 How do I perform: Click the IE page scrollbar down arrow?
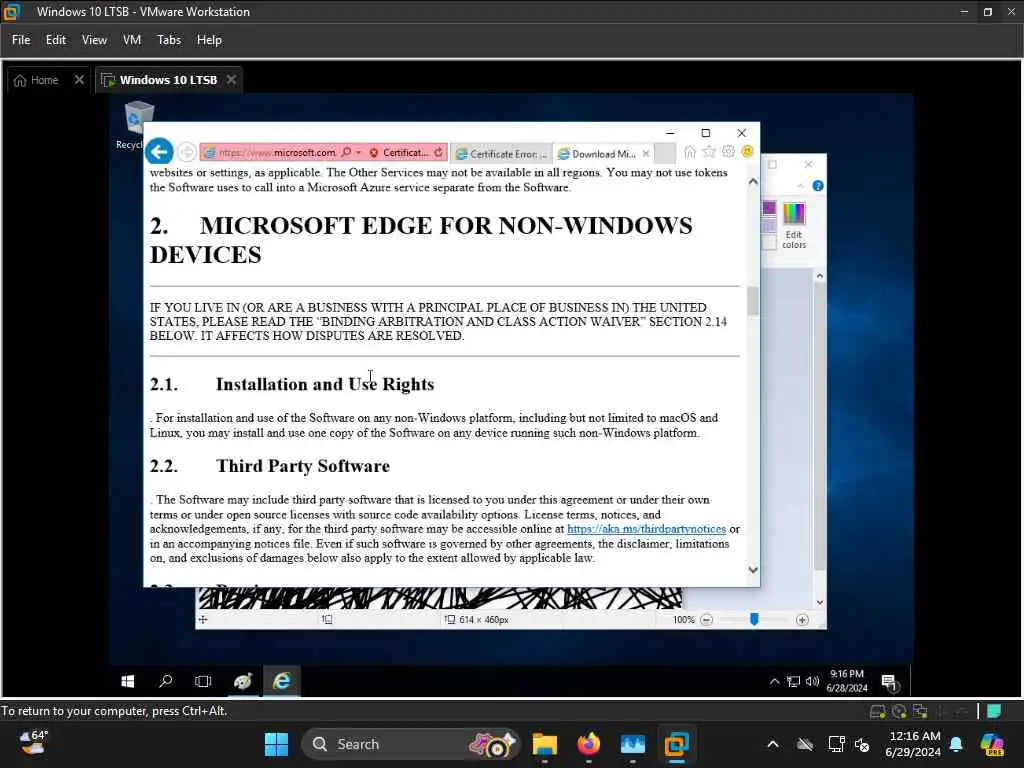click(753, 570)
